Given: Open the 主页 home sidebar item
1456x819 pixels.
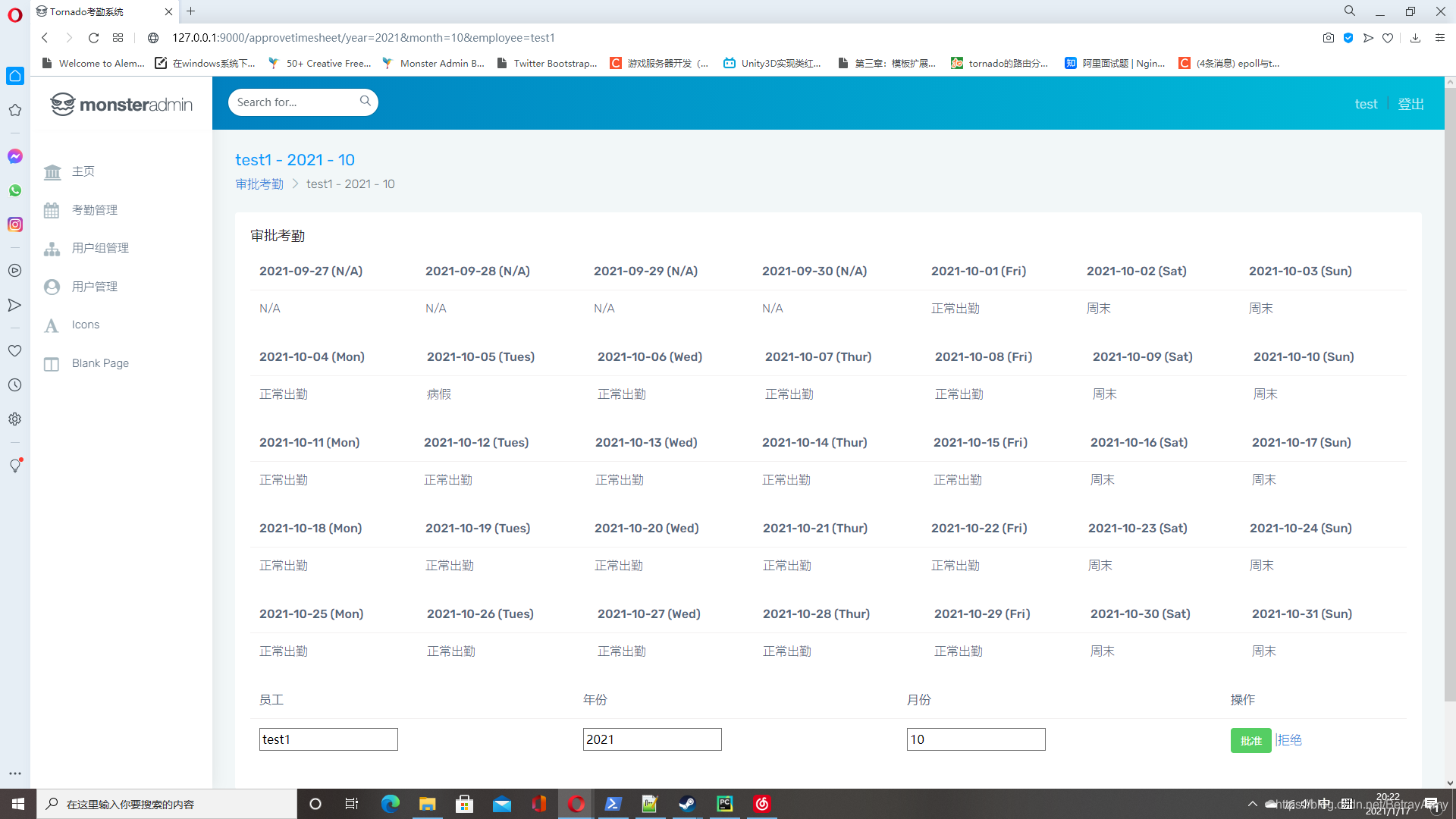Looking at the screenshot, I should click(x=83, y=171).
